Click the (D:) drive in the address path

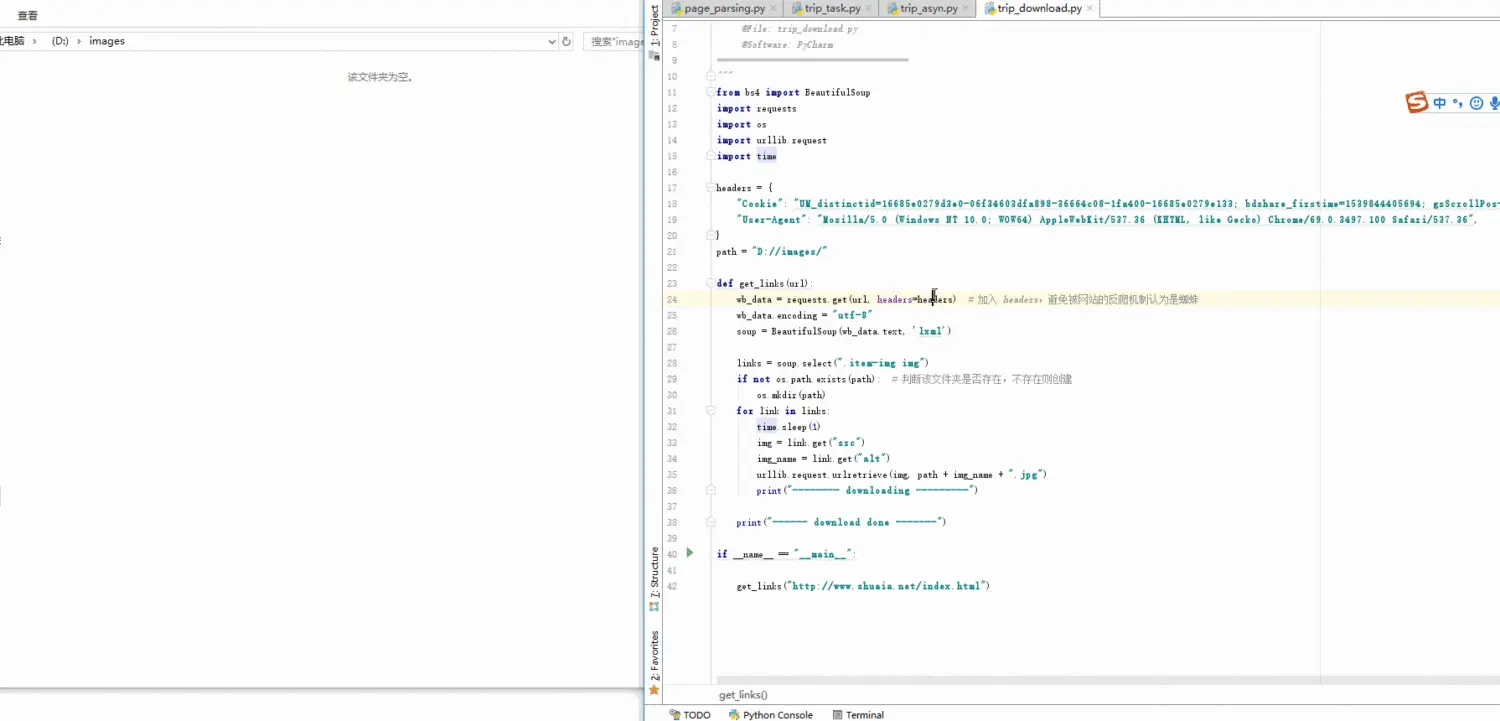click(60, 41)
